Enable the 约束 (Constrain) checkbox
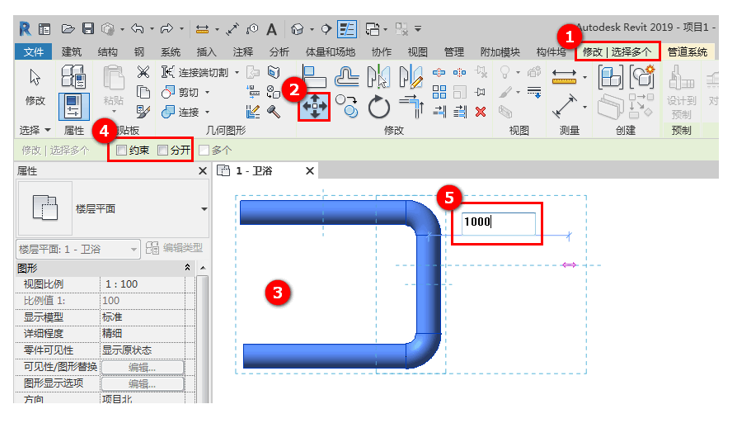The height and width of the screenshot is (445, 729). (x=122, y=150)
